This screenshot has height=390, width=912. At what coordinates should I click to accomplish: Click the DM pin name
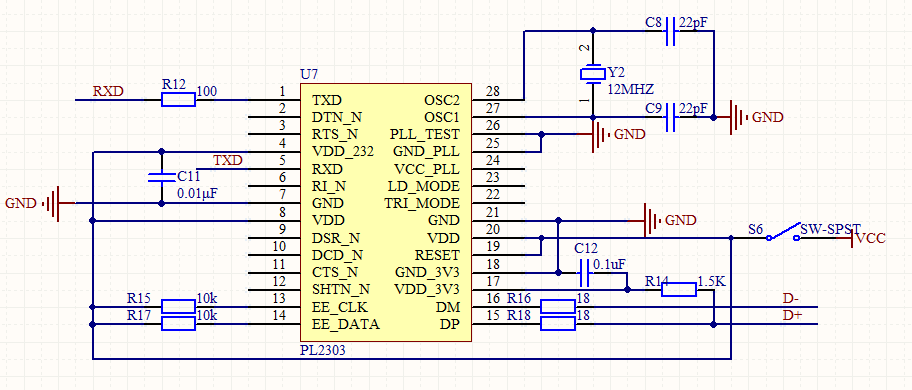coord(448,306)
